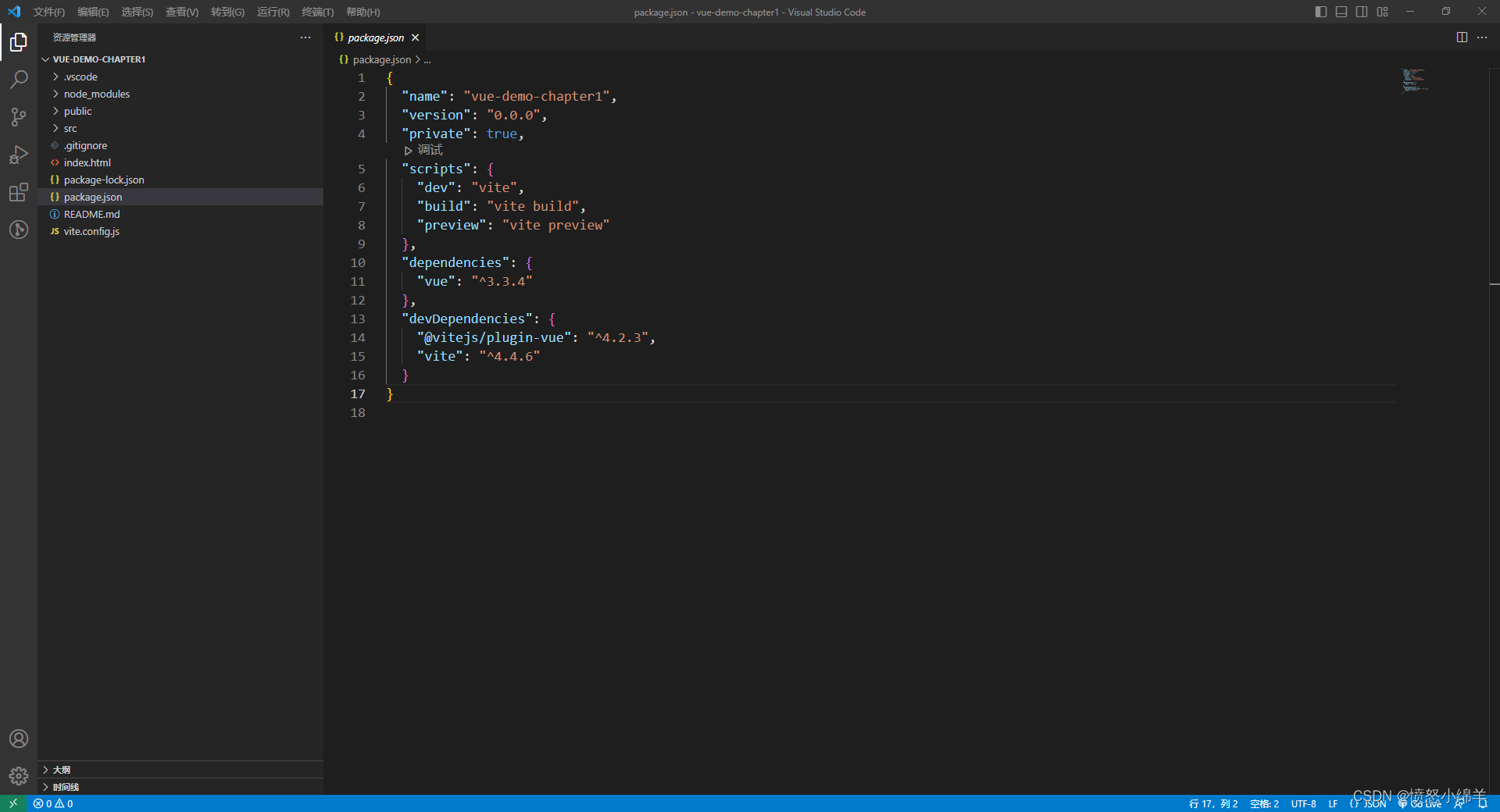Open the 查看(V) menu
This screenshot has width=1500, height=812.
pos(182,12)
